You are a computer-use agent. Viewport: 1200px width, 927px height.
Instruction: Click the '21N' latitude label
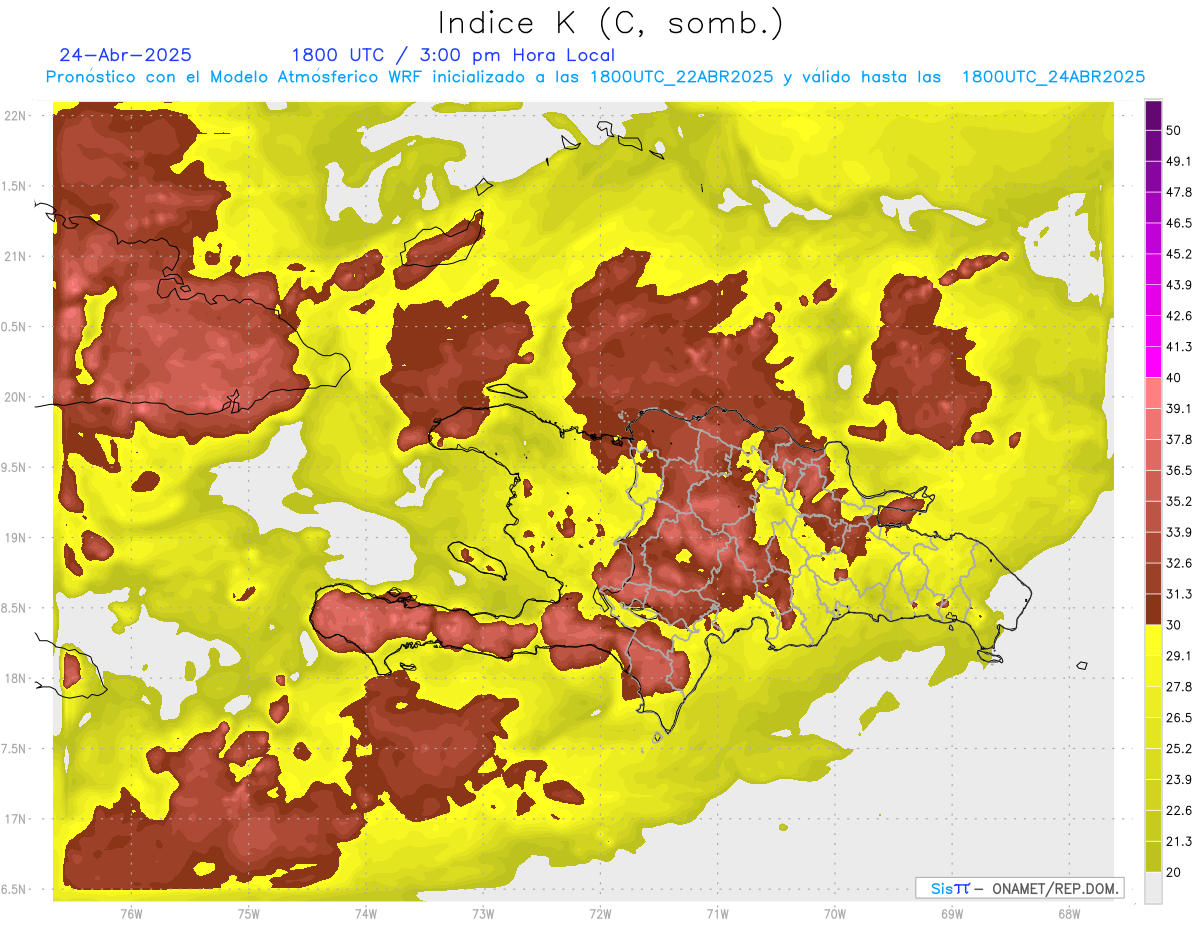click(x=16, y=257)
